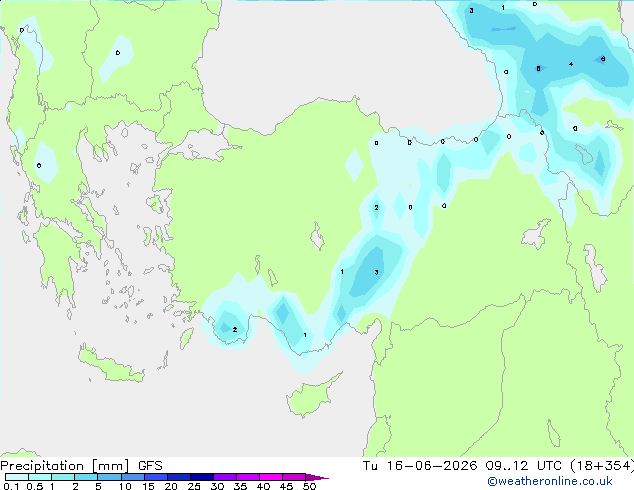Click the '09..12 UTC' time range
Image resolution: width=634 pixels, height=490 pixels.
pos(524,466)
